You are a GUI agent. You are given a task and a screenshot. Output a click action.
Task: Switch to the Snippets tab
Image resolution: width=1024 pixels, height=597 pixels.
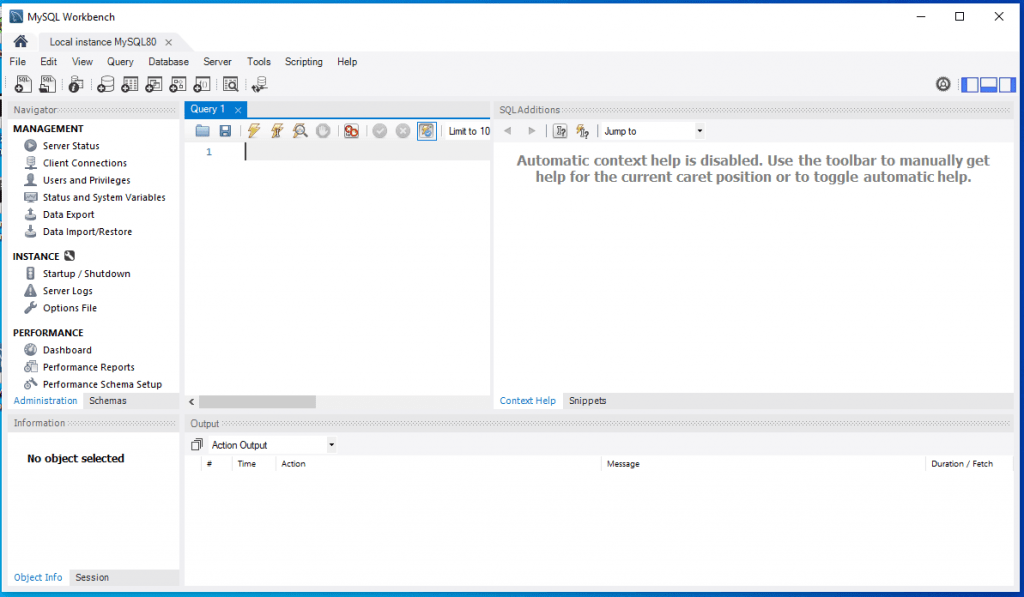587,400
